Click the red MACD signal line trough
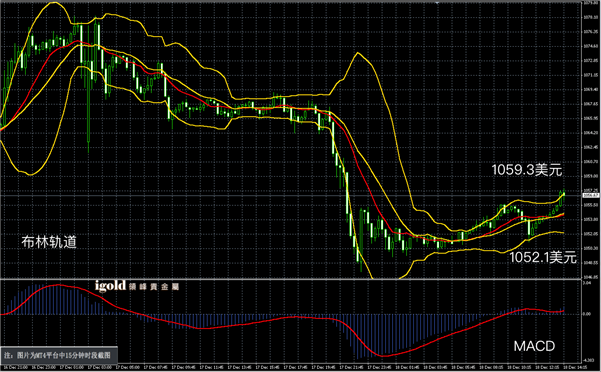The width and height of the screenshot is (601, 372). (x=383, y=356)
